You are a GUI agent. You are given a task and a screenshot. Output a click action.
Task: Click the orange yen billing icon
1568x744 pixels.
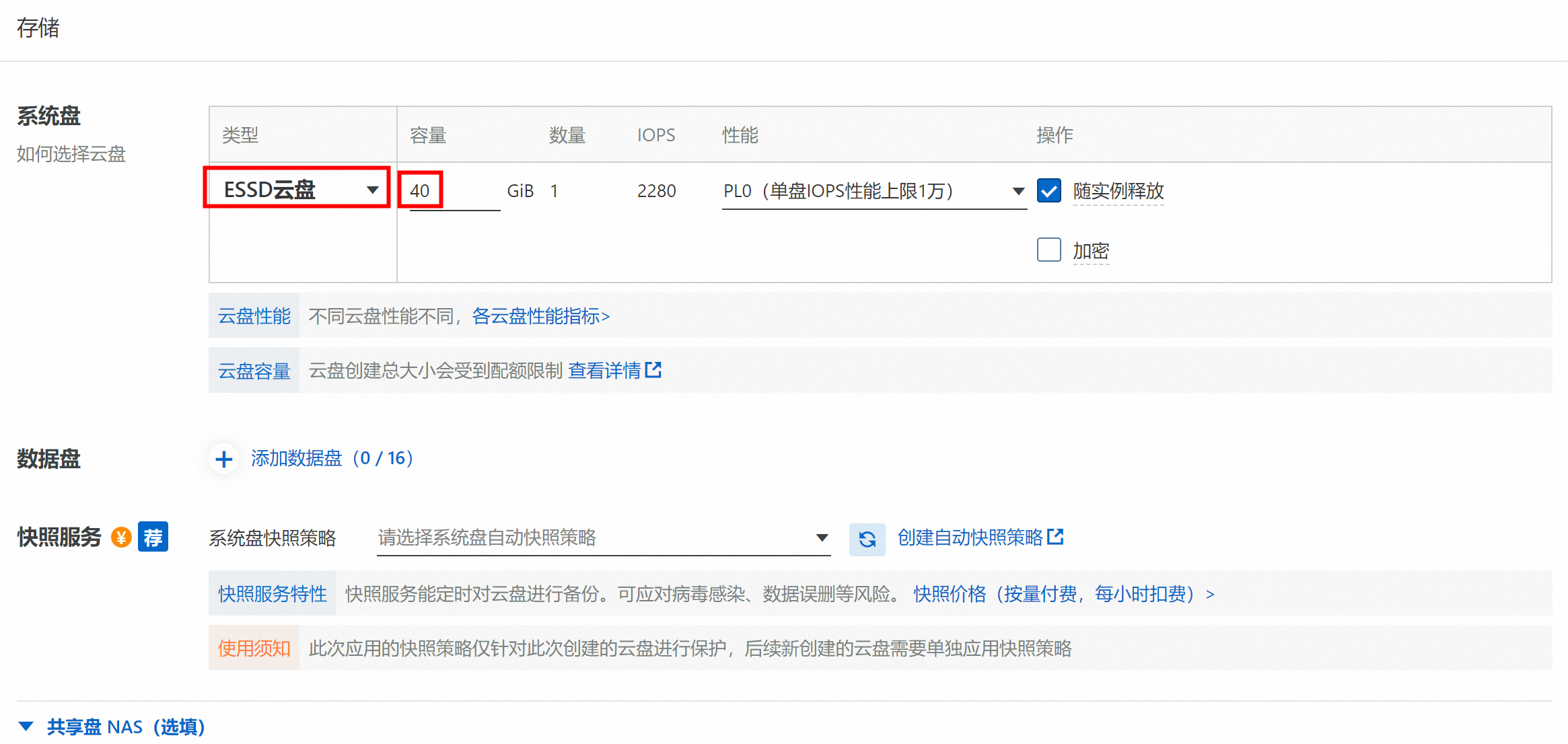(121, 537)
